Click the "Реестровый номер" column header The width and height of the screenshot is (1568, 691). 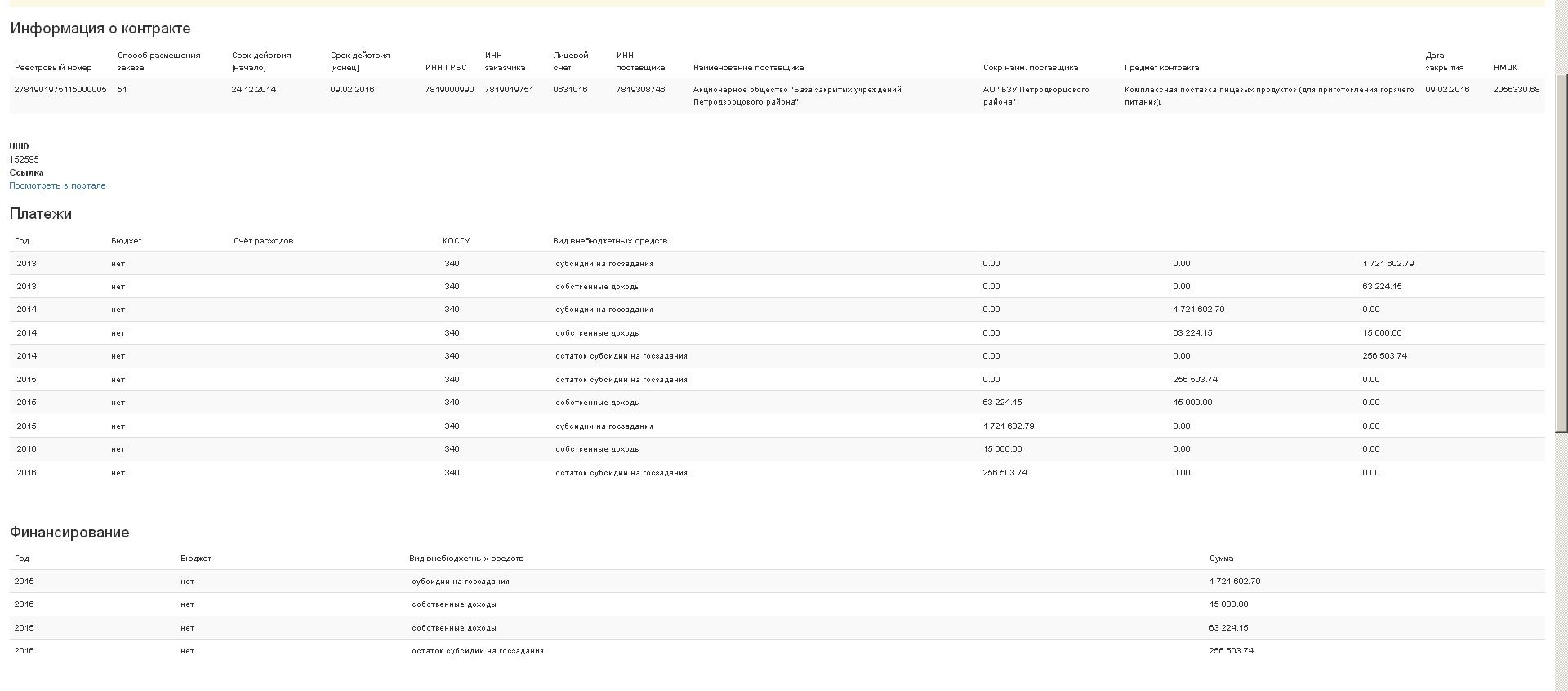pyautogui.click(x=53, y=68)
